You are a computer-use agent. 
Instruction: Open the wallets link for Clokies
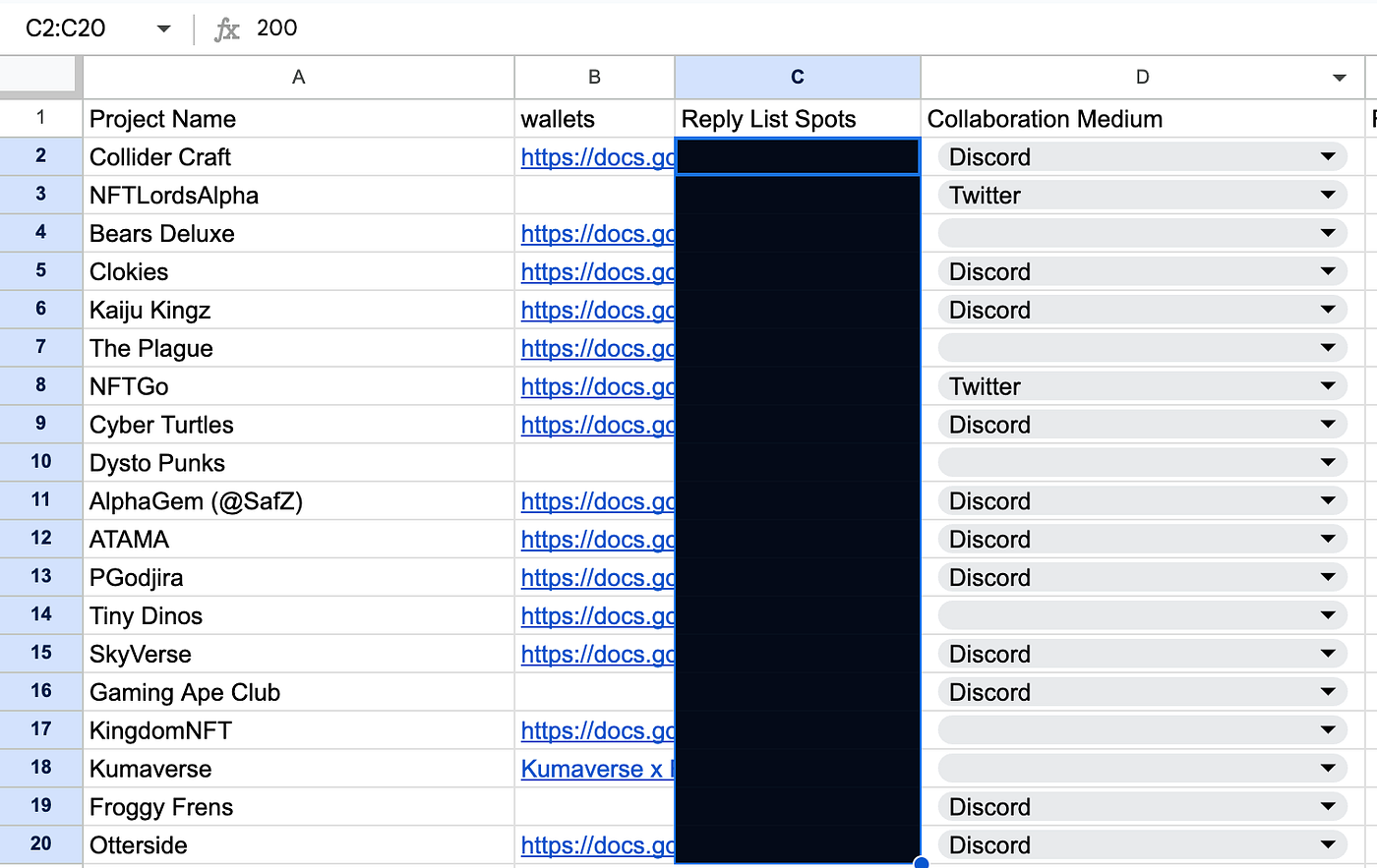pos(598,272)
